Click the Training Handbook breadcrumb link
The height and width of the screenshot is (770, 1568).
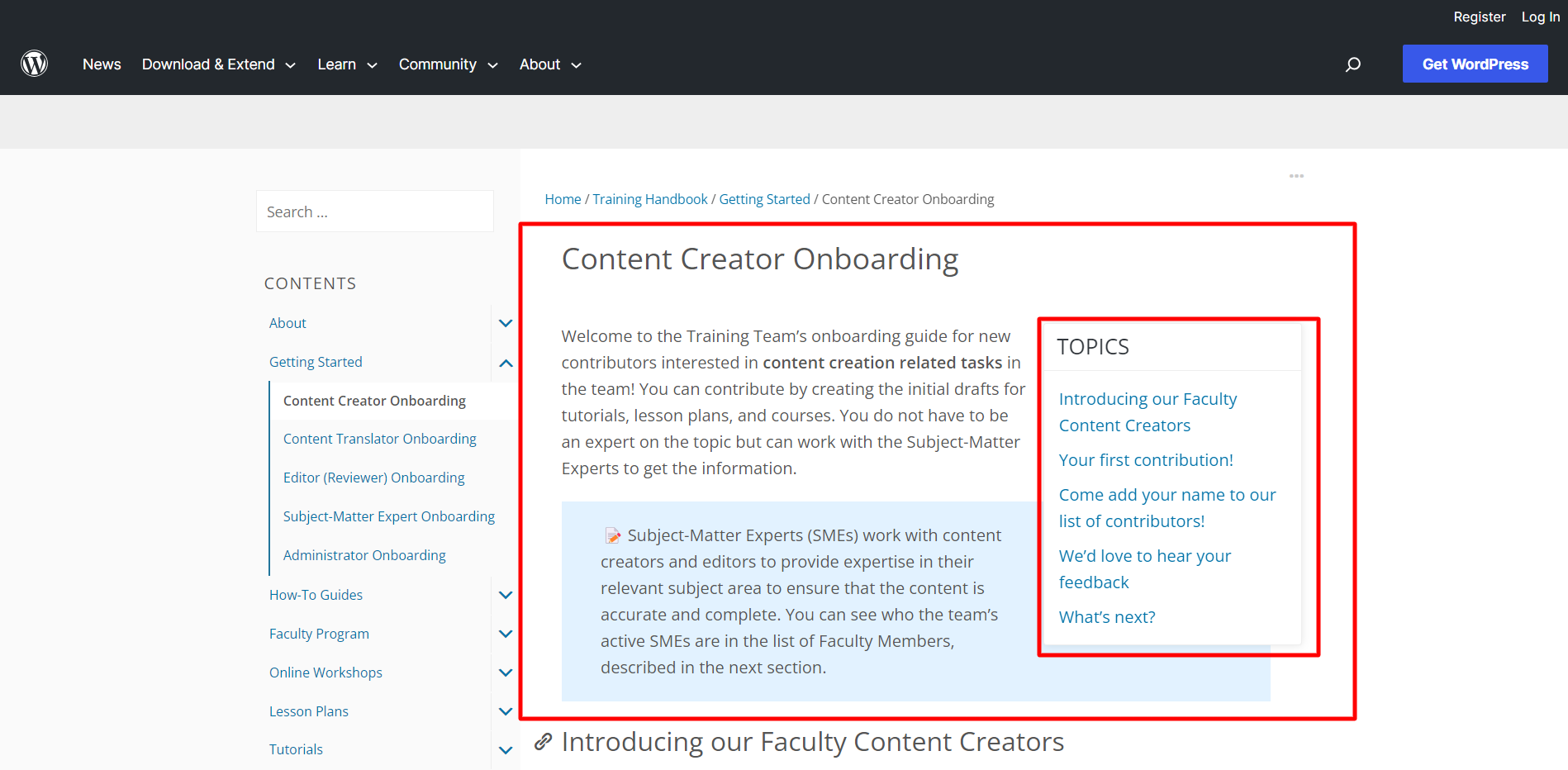(650, 198)
